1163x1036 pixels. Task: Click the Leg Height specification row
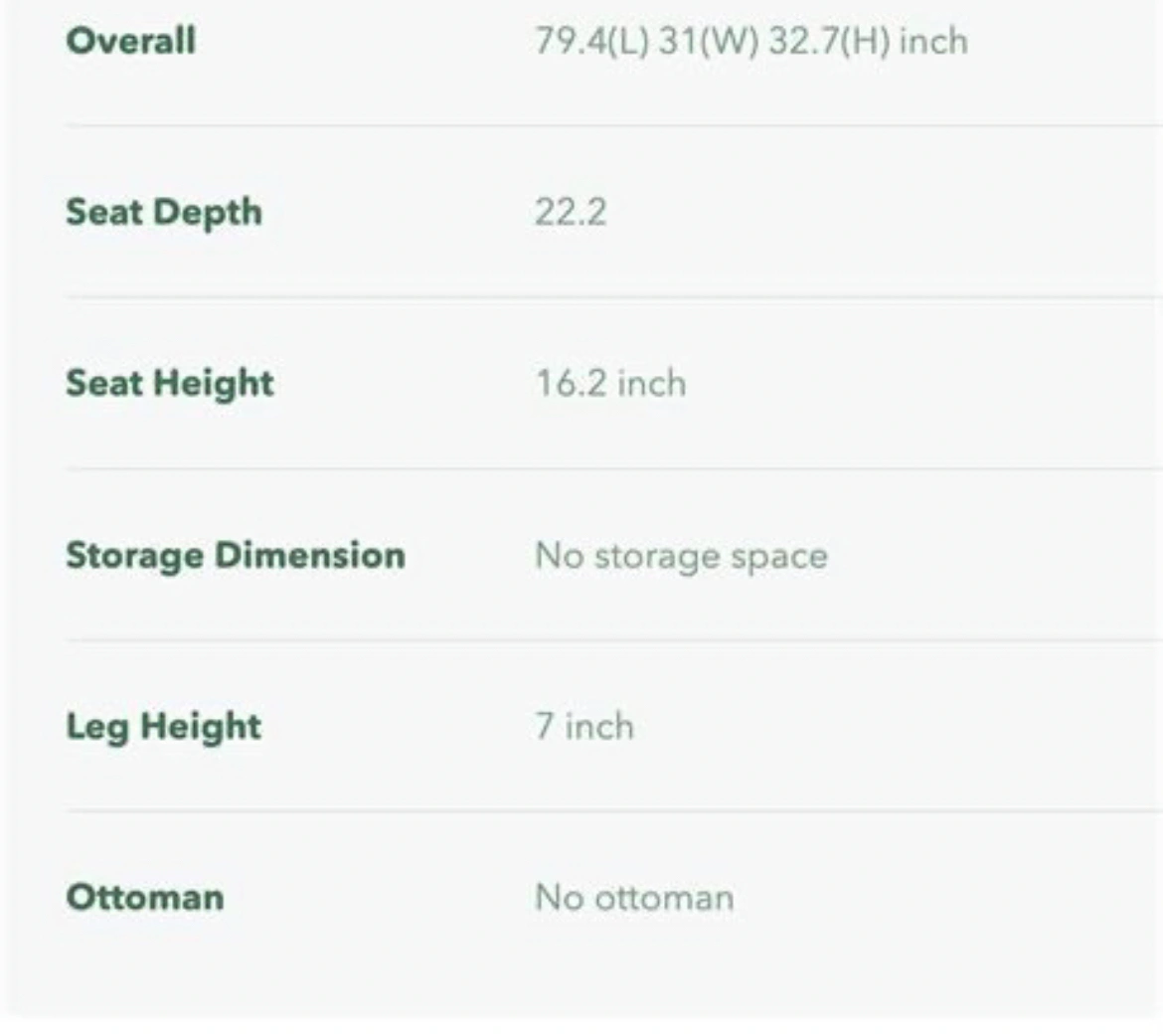point(614,727)
